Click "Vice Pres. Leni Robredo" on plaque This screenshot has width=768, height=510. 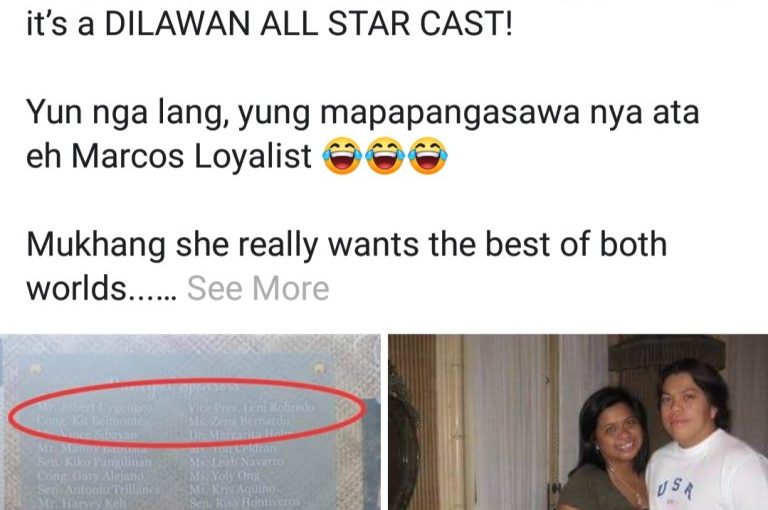click(x=252, y=407)
